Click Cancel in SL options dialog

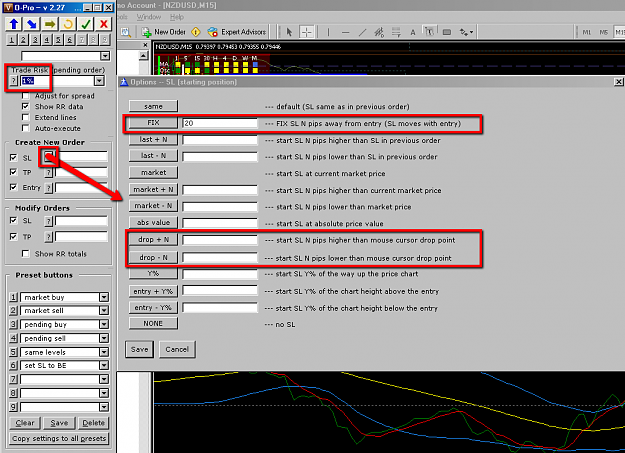point(177,349)
